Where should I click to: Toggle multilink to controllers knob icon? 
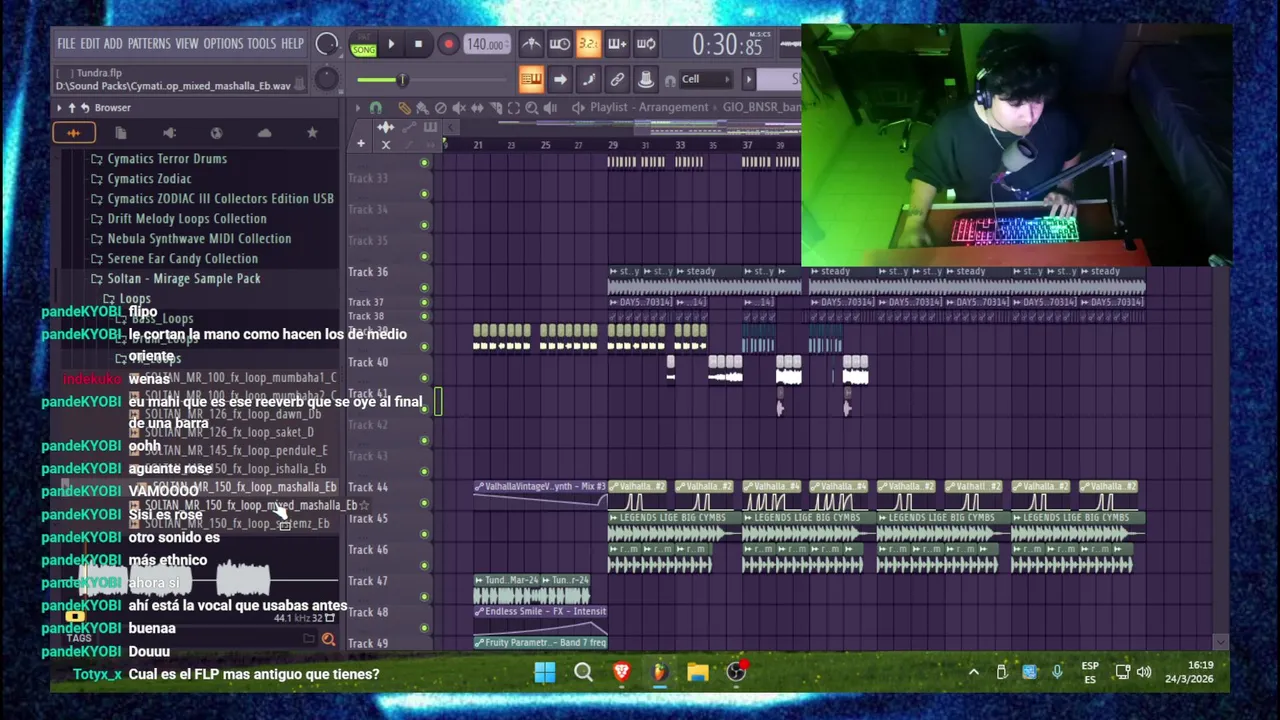coord(646,79)
